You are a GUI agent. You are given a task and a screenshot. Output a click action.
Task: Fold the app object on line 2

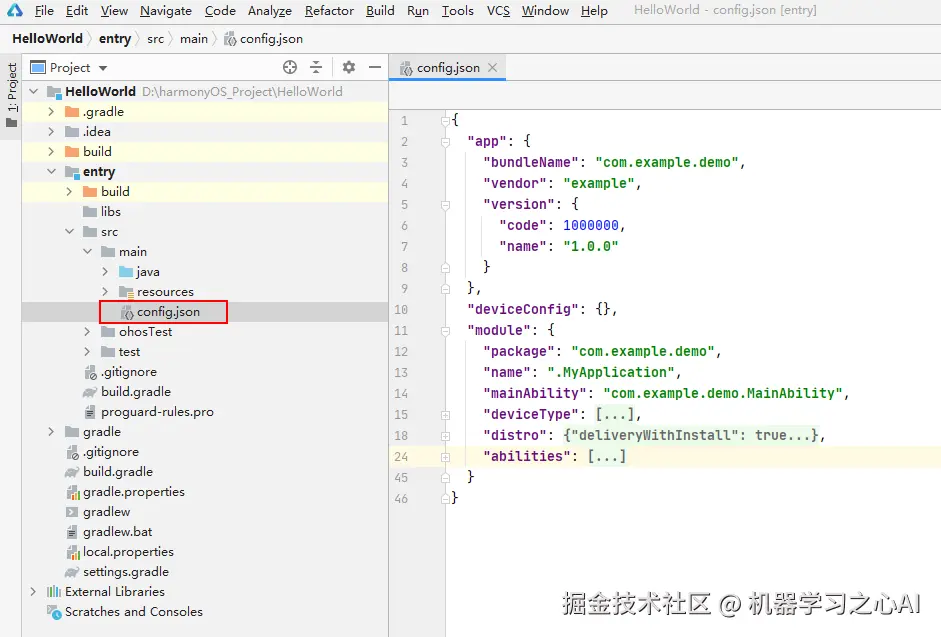[445, 142]
